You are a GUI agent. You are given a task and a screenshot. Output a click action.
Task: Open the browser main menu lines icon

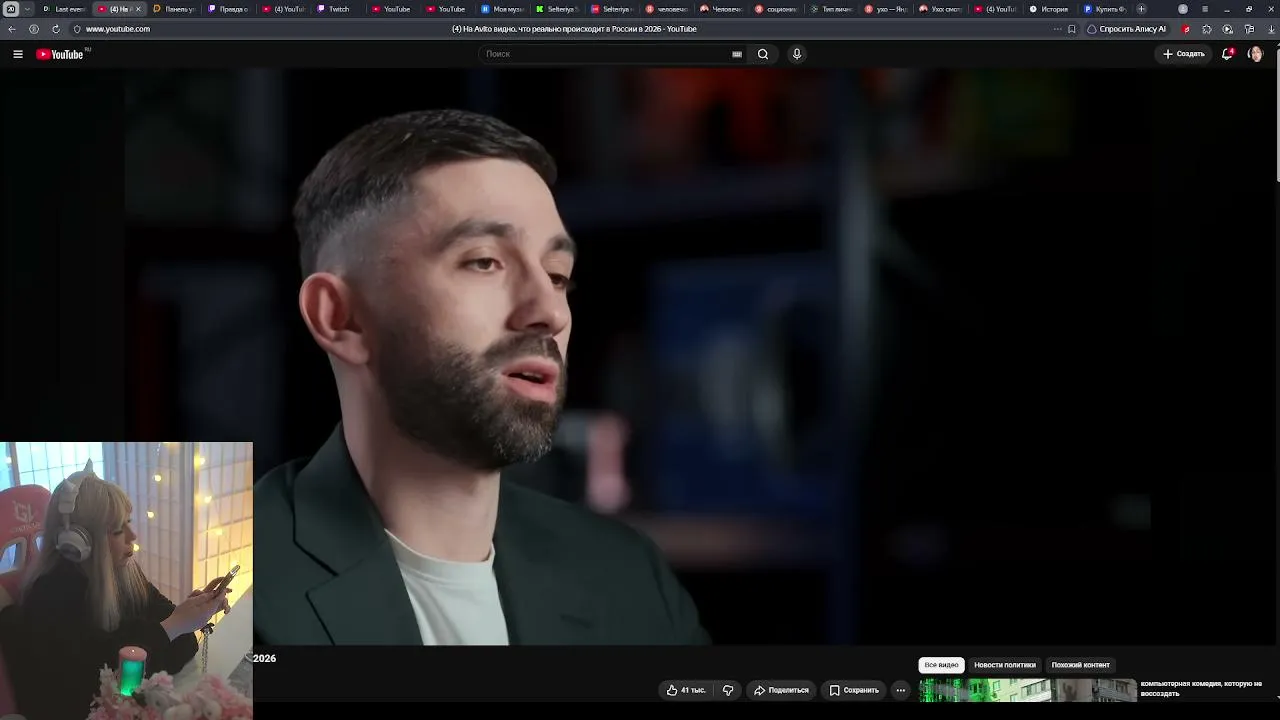[1205, 9]
